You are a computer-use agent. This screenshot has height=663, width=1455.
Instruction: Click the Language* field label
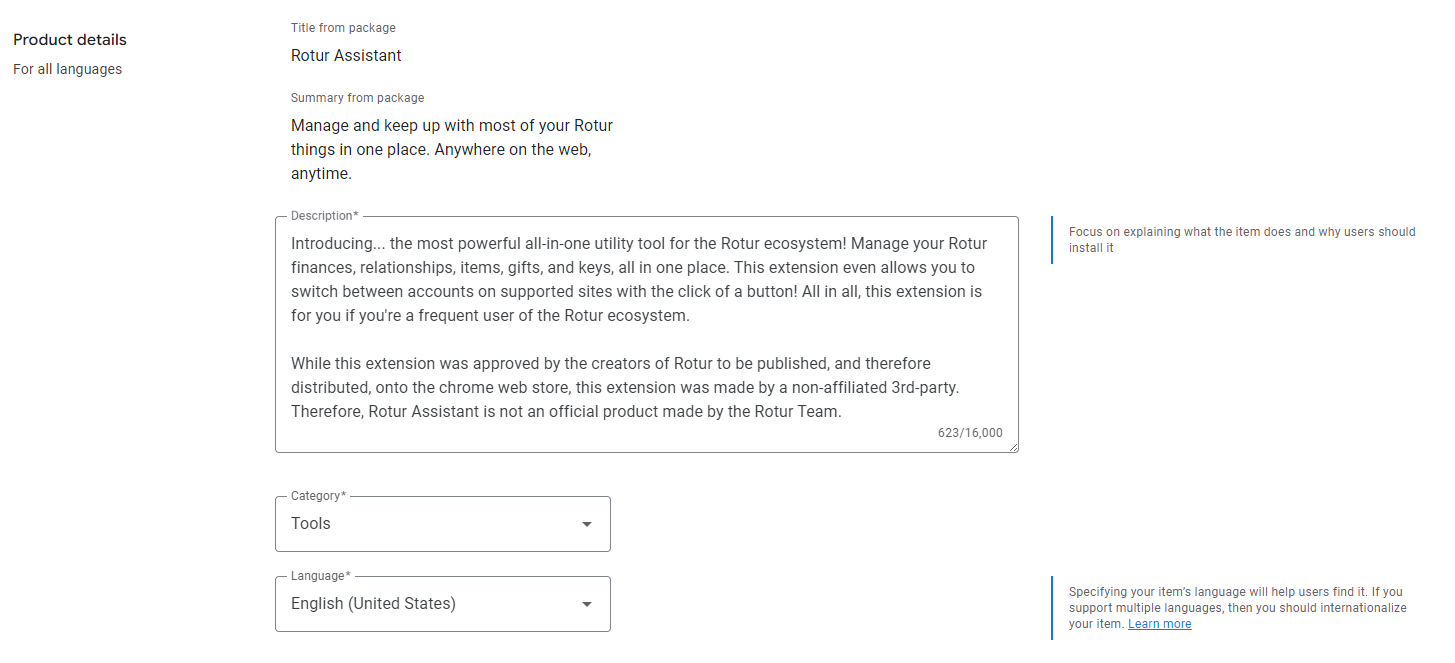coord(320,576)
